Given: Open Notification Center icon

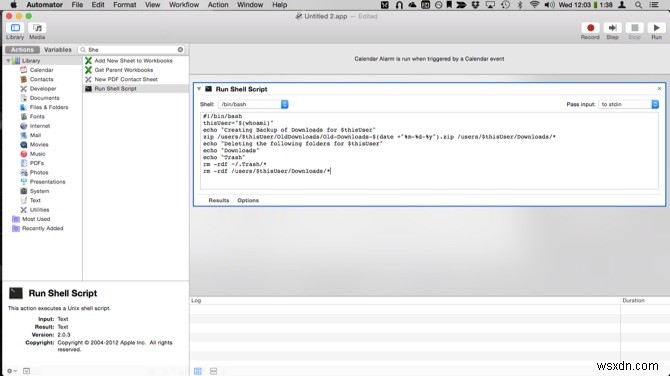Looking at the screenshot, I should [654, 5].
